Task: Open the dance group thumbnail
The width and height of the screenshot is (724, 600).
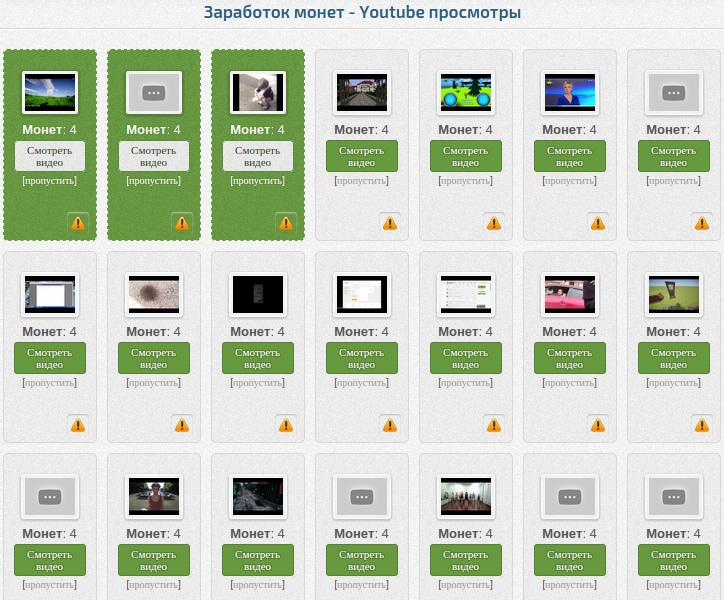Action: coord(465,497)
